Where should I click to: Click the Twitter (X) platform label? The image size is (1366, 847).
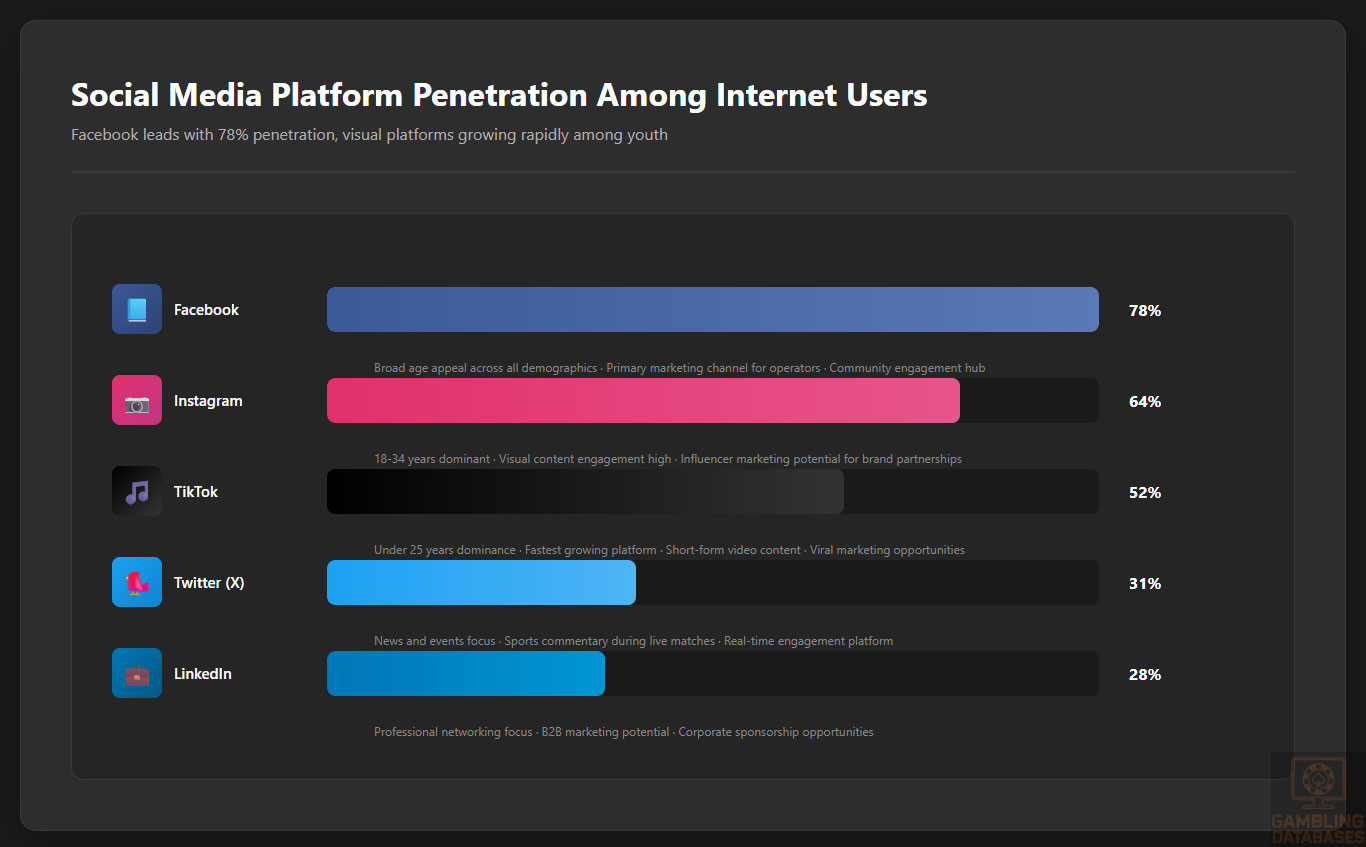pyautogui.click(x=209, y=583)
